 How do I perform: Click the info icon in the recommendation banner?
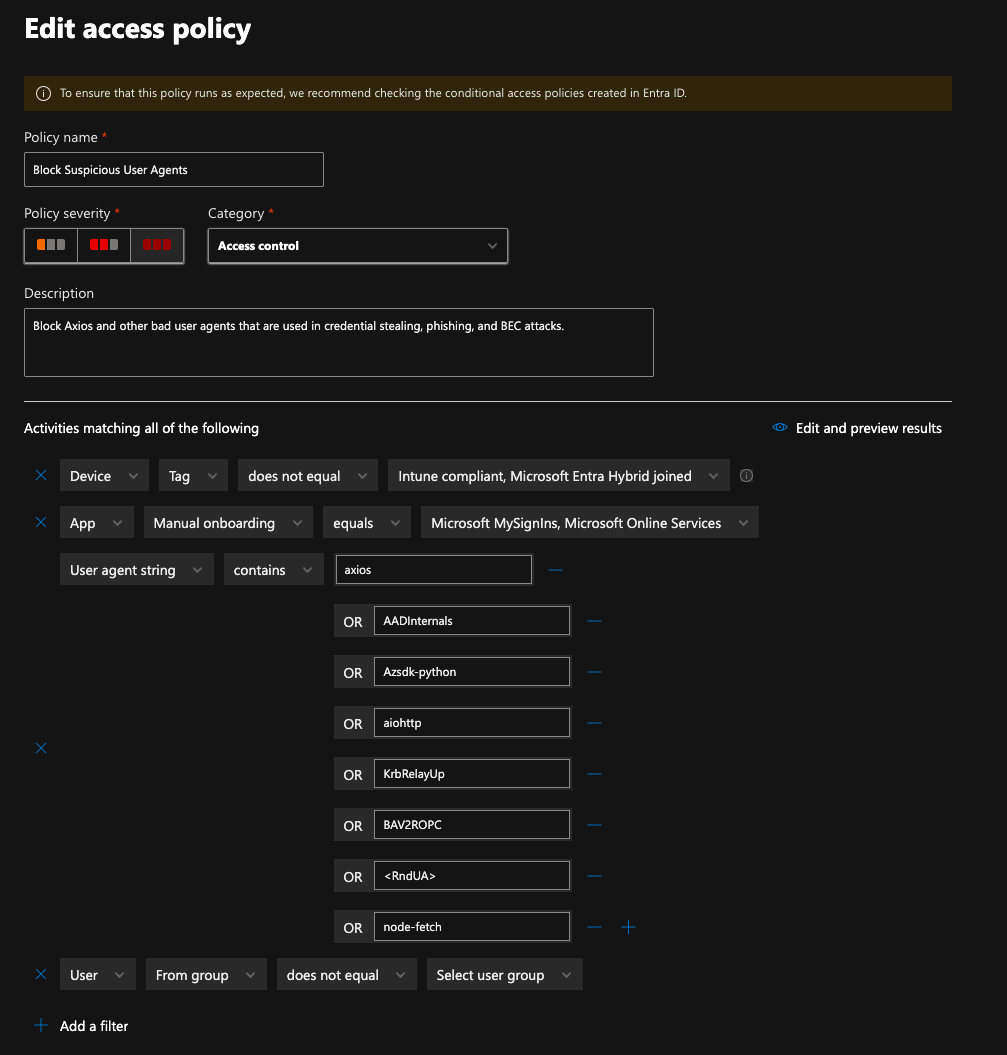click(x=43, y=92)
